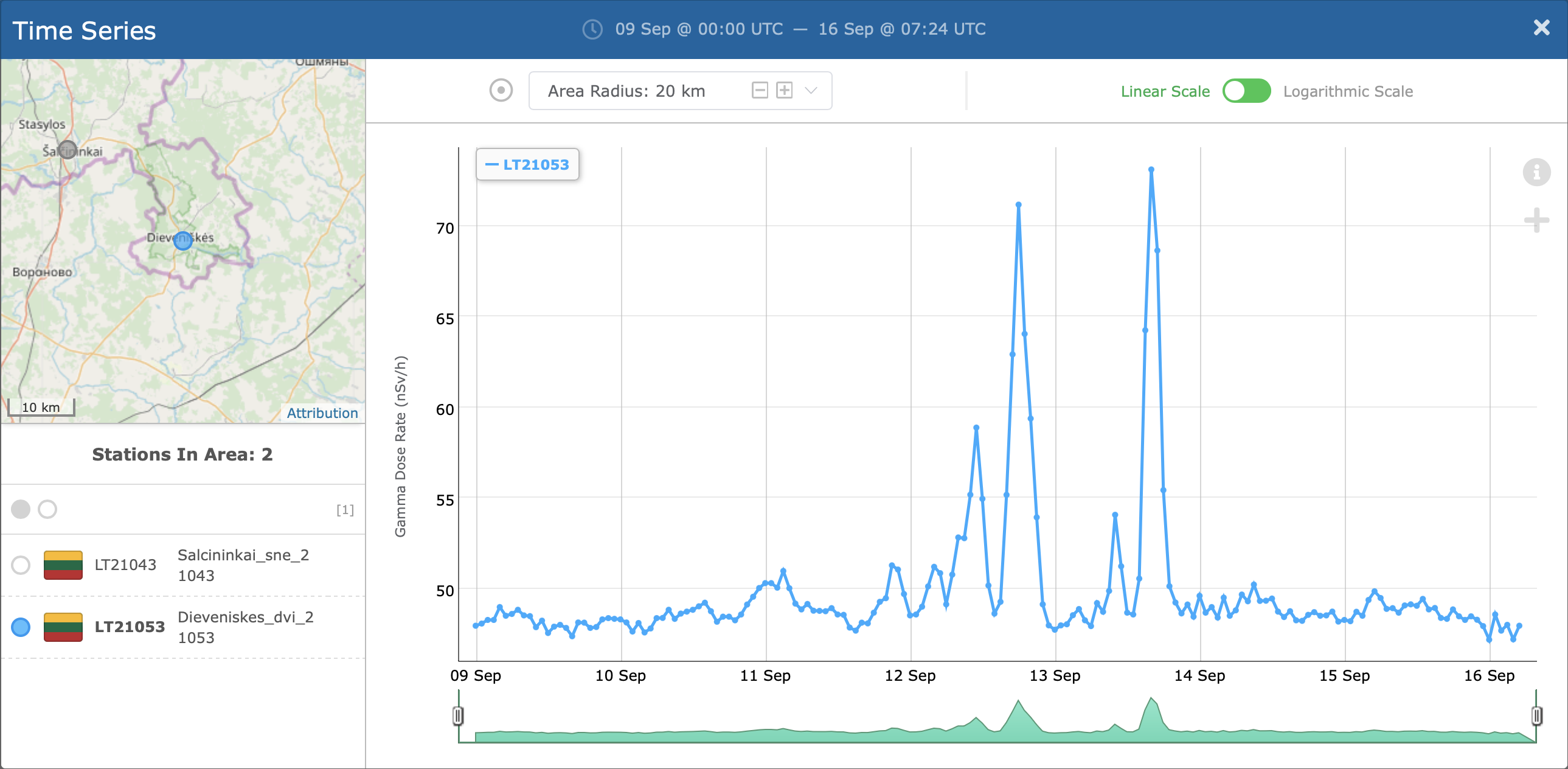Click gray Salcininkai station marker on map
Screen dimensions: 1568x769
[68, 149]
